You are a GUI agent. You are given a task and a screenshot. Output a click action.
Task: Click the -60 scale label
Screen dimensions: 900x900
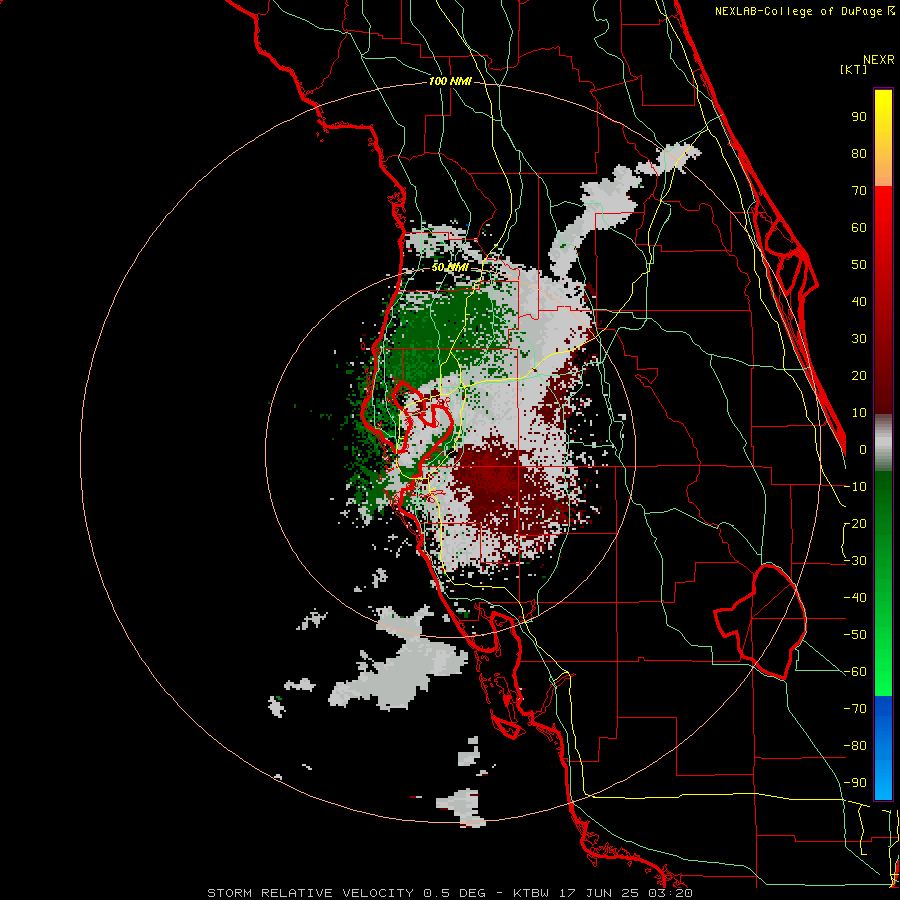pos(855,672)
